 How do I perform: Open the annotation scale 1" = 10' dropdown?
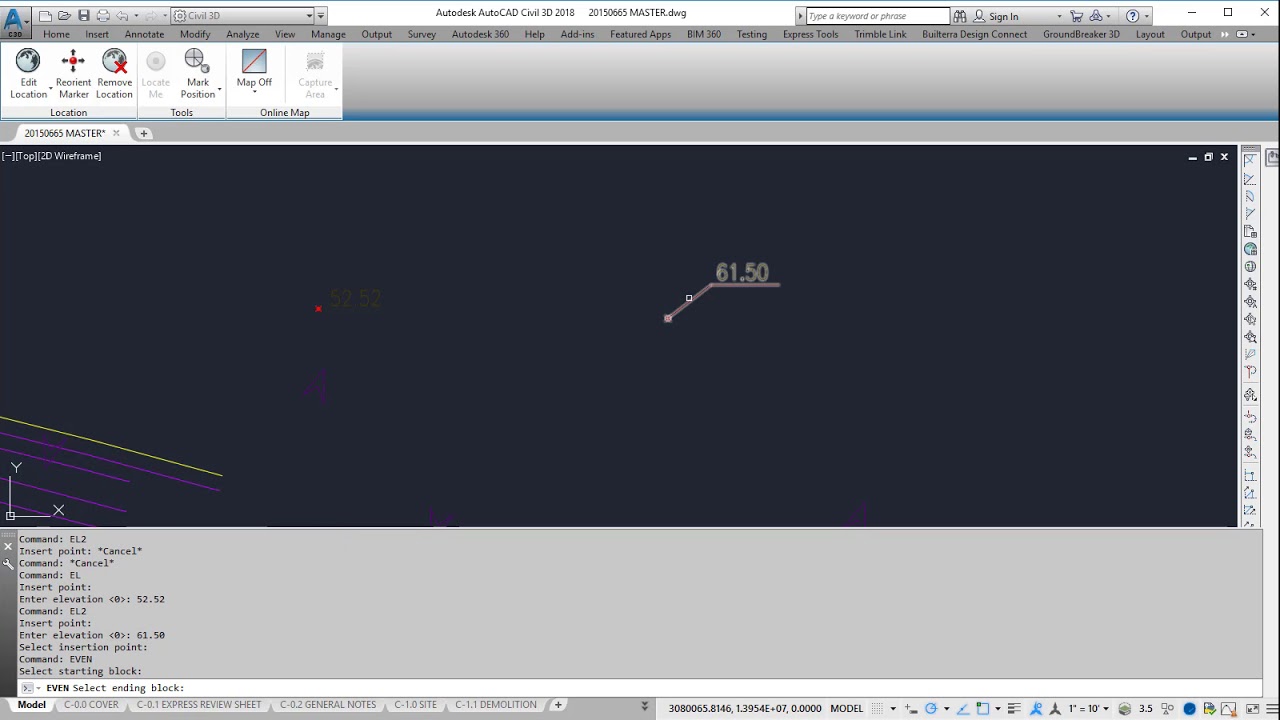click(x=1090, y=708)
